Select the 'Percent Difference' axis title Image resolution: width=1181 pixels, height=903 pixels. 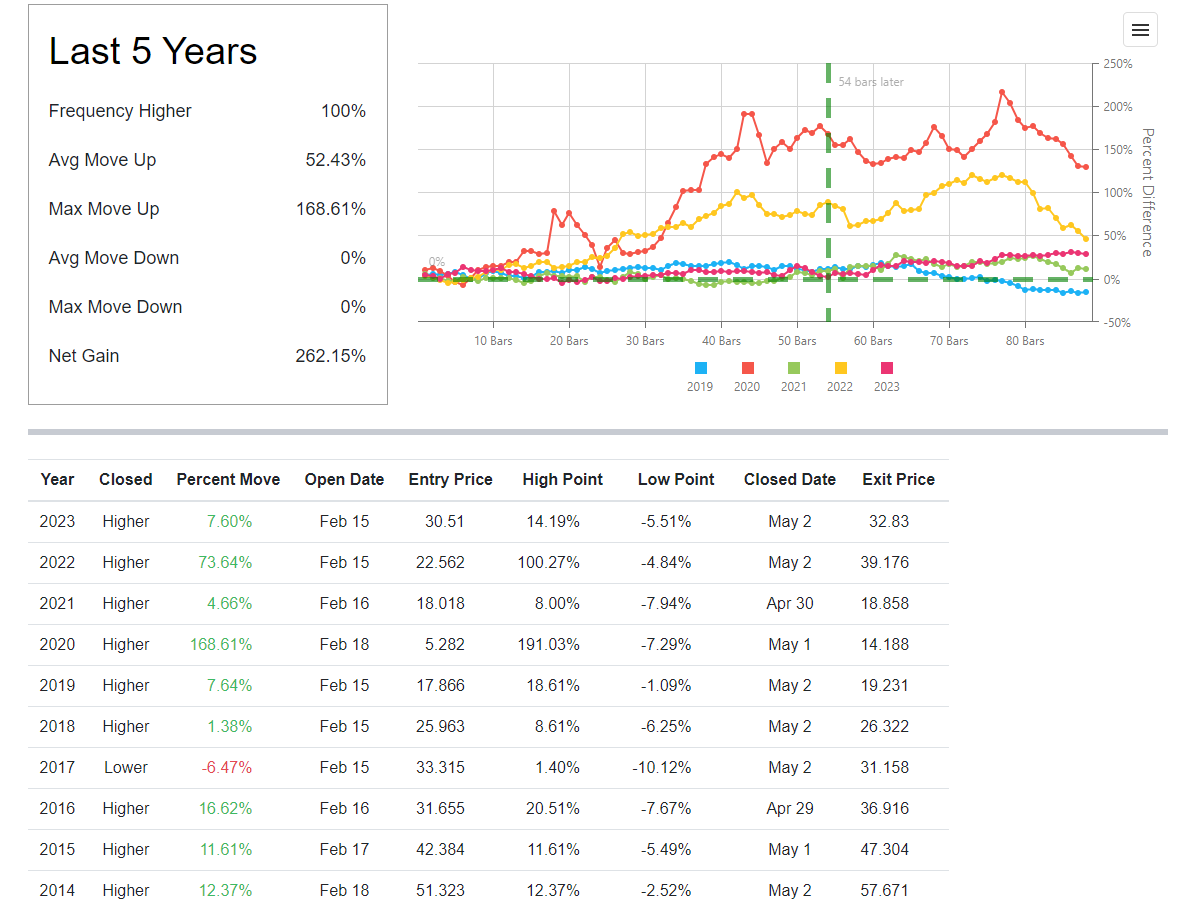[x=1148, y=193]
